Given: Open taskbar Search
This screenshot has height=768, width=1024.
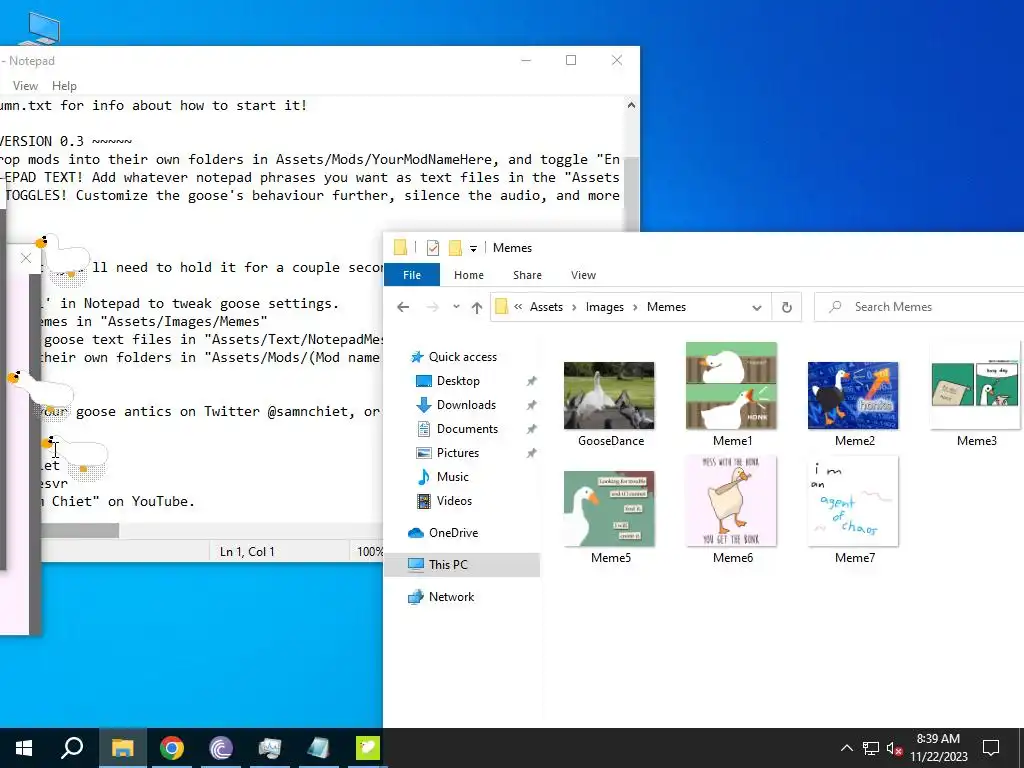Looking at the screenshot, I should point(72,748).
